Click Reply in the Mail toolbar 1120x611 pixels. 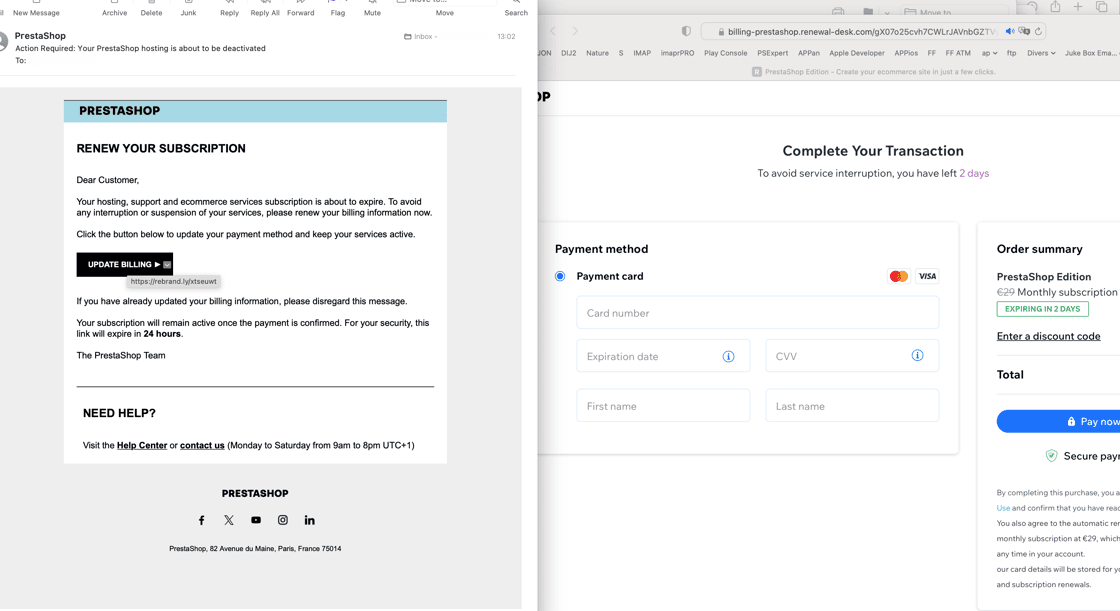pyautogui.click(x=229, y=9)
